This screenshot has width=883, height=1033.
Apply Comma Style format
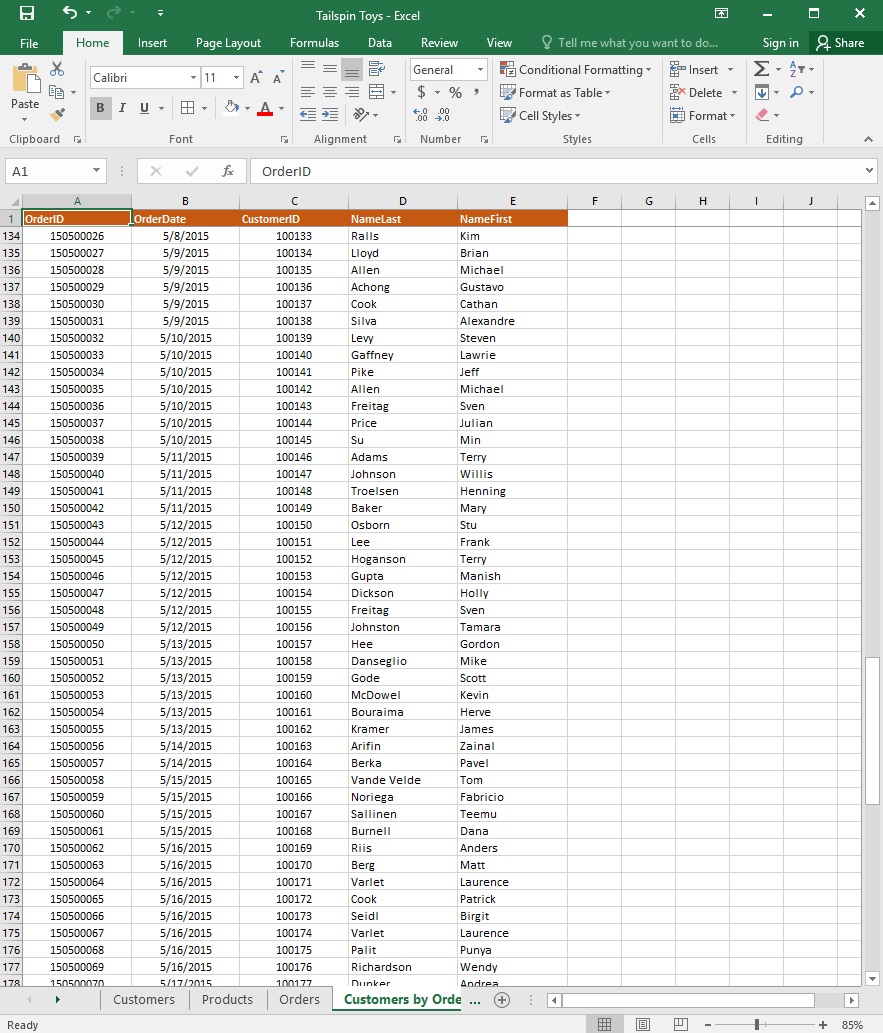476,92
